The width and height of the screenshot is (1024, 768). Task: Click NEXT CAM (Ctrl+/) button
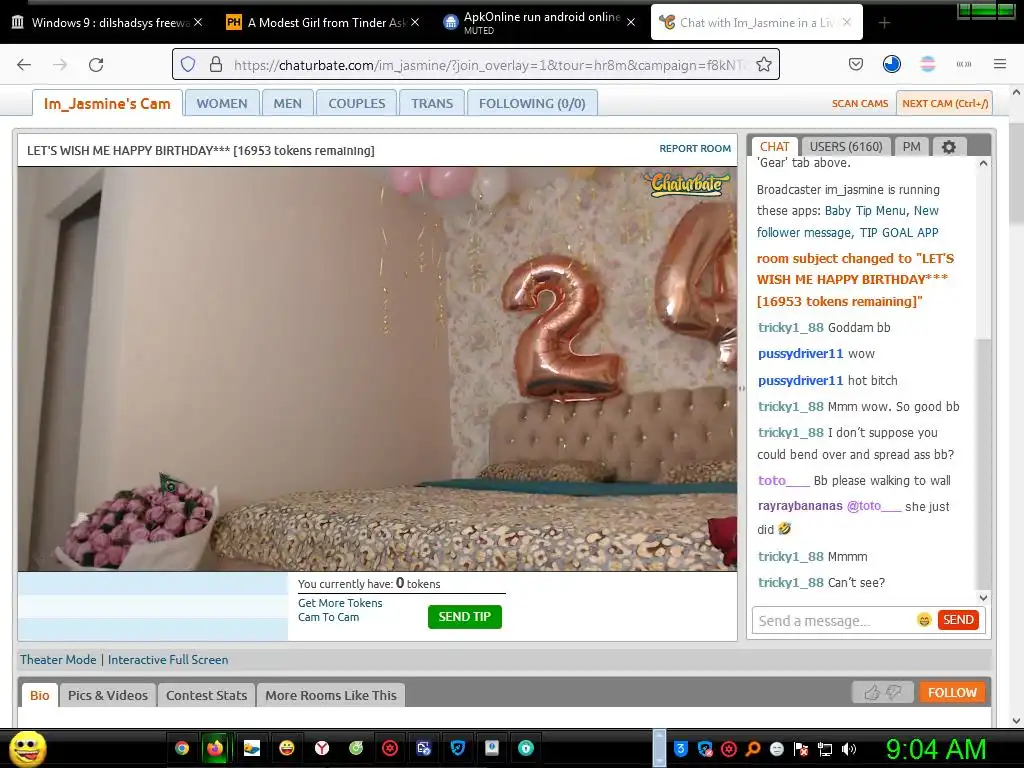[x=944, y=103]
